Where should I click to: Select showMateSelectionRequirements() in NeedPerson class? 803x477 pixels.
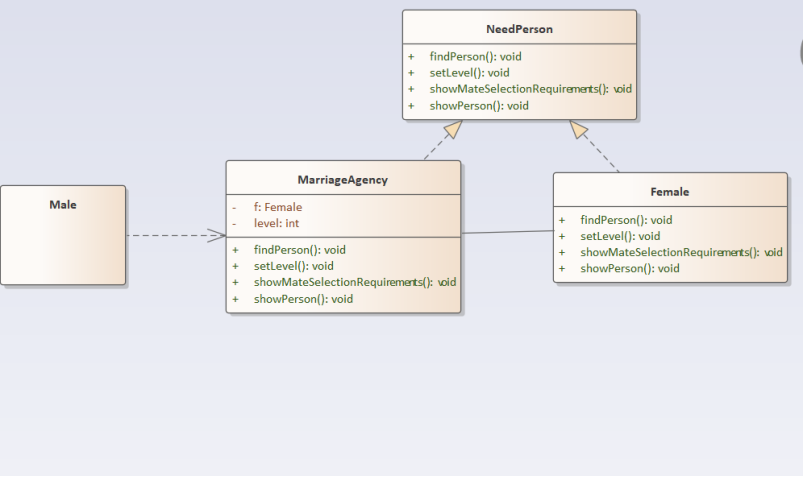(531, 89)
